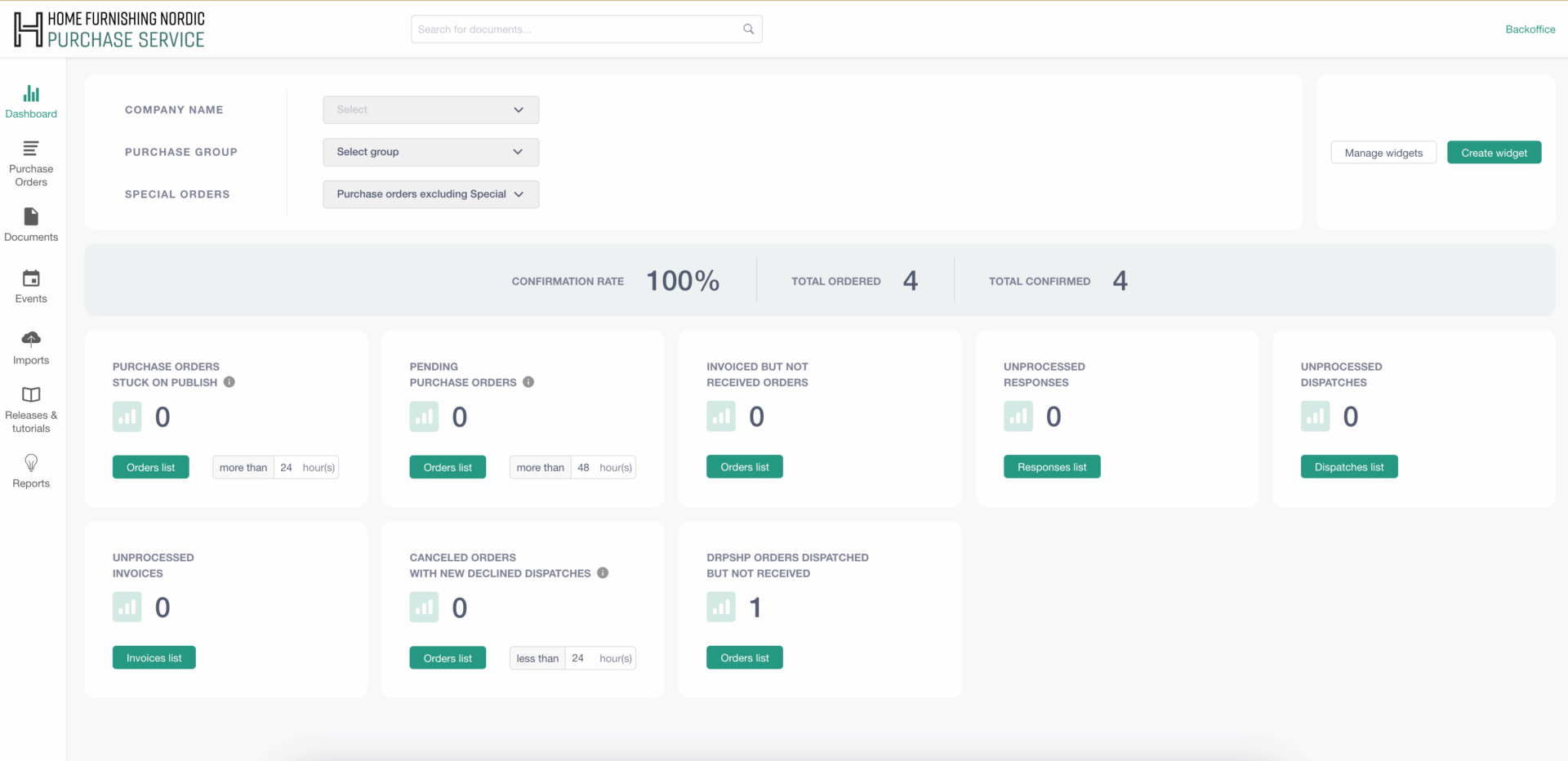Viewport: 1568px width, 761px height.
Task: Open the Dashboard sidebar item
Action: coord(31,102)
